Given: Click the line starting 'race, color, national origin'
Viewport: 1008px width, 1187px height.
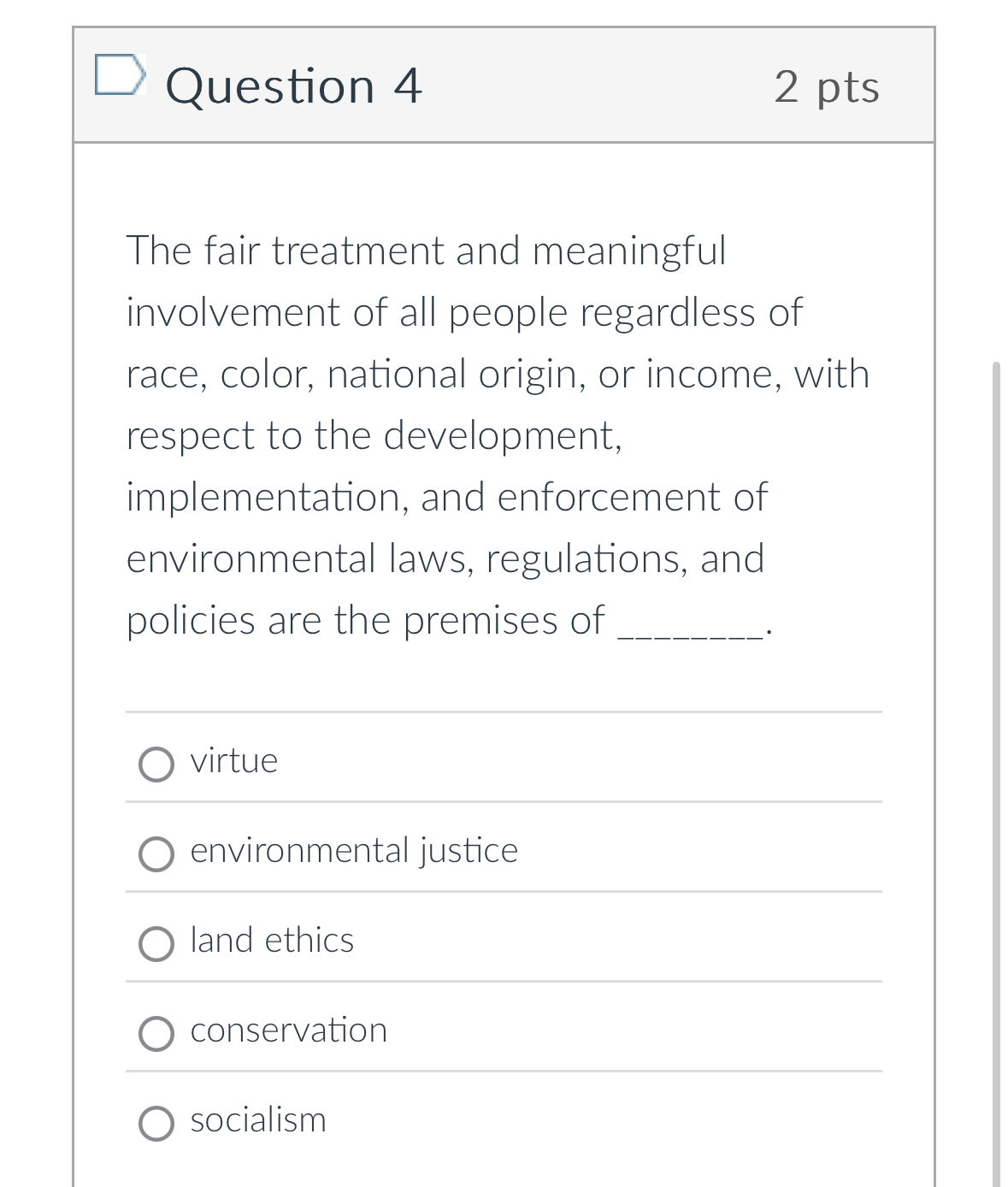Looking at the screenshot, I should (x=498, y=374).
